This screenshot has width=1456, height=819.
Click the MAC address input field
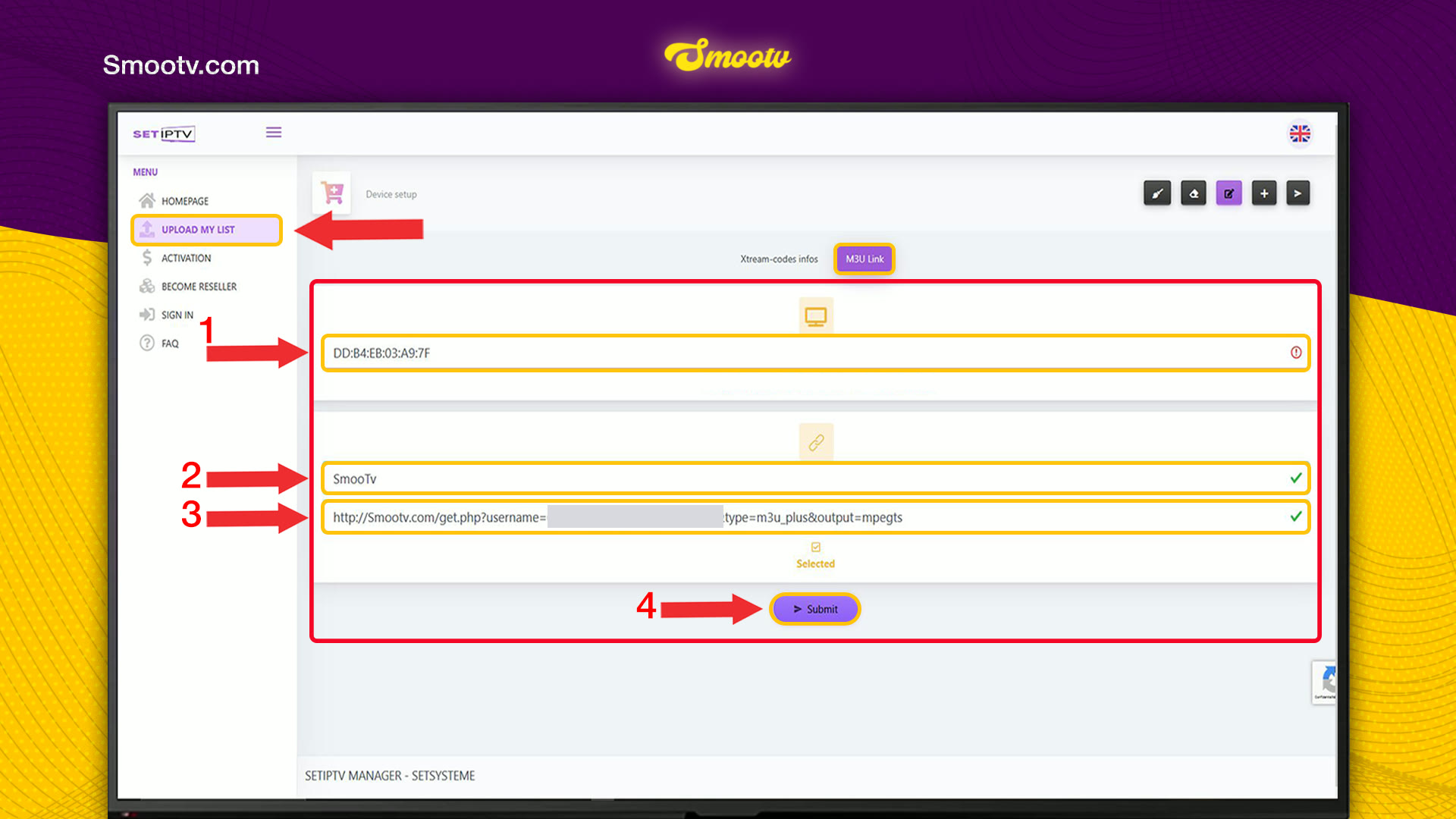coord(816,353)
